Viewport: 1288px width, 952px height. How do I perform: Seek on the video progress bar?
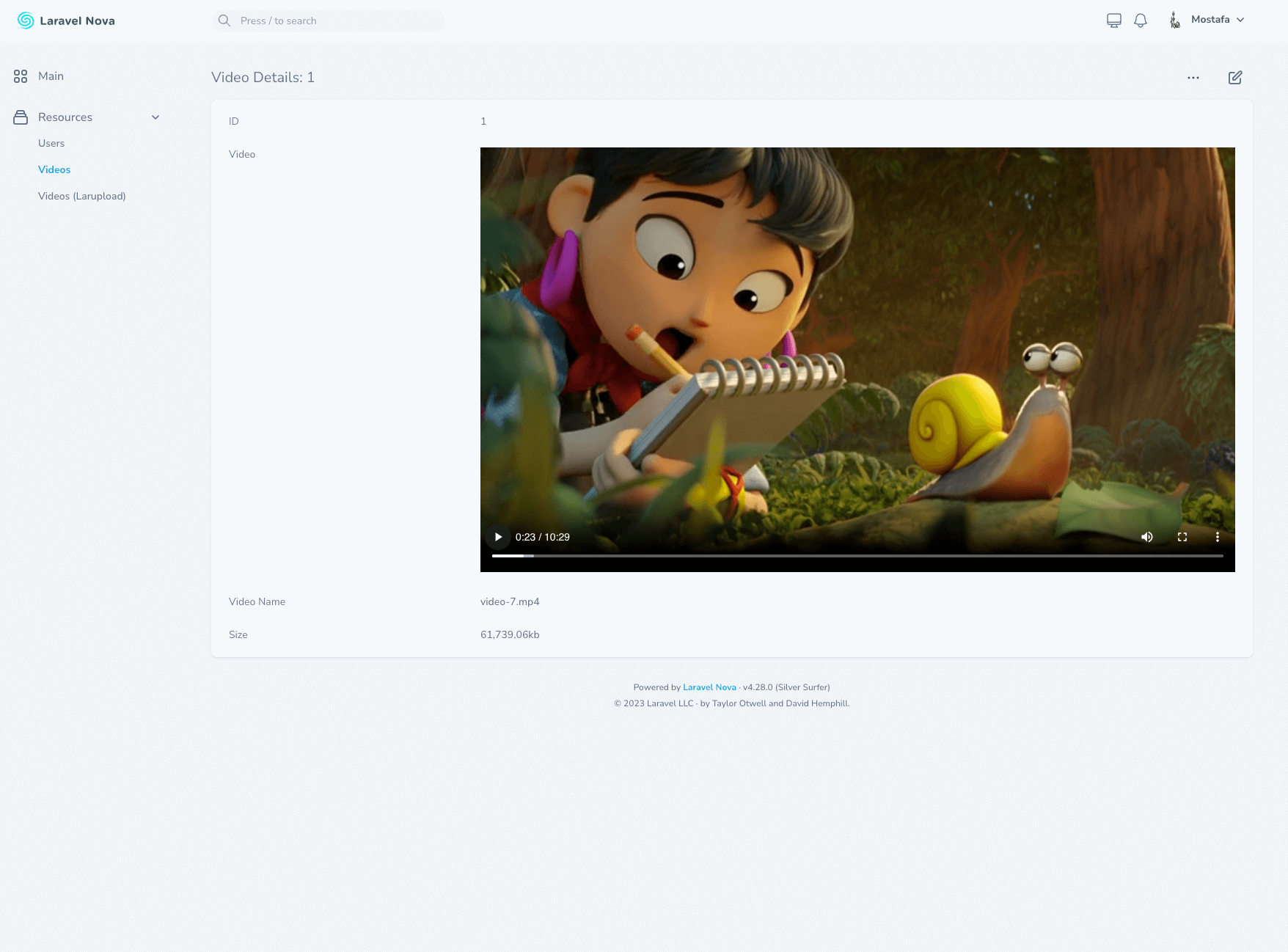pyautogui.click(x=857, y=556)
